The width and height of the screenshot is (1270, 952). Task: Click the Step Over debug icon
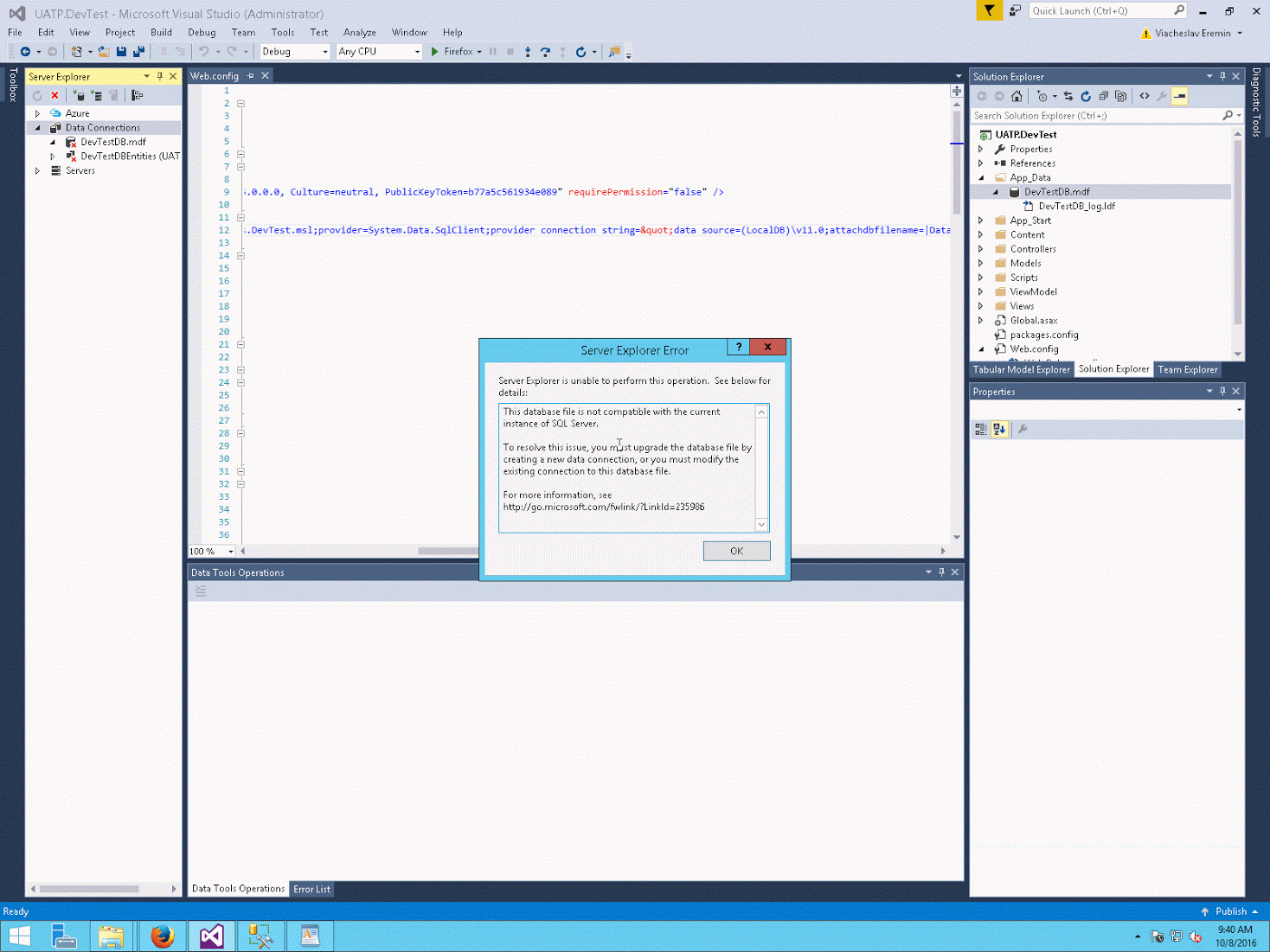(x=545, y=52)
